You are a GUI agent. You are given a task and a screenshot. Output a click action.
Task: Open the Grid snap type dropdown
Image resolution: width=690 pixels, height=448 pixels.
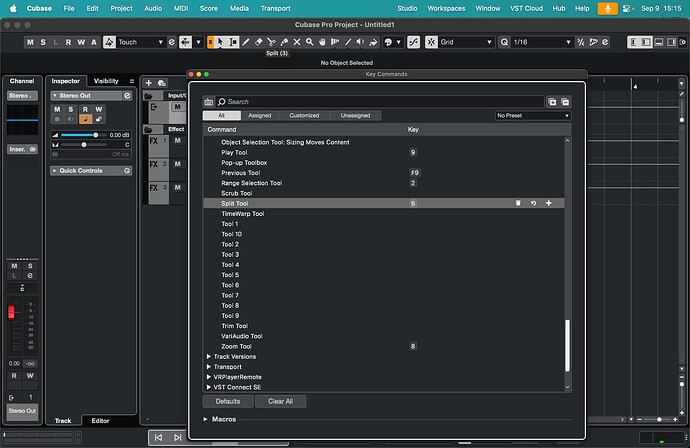click(466, 42)
